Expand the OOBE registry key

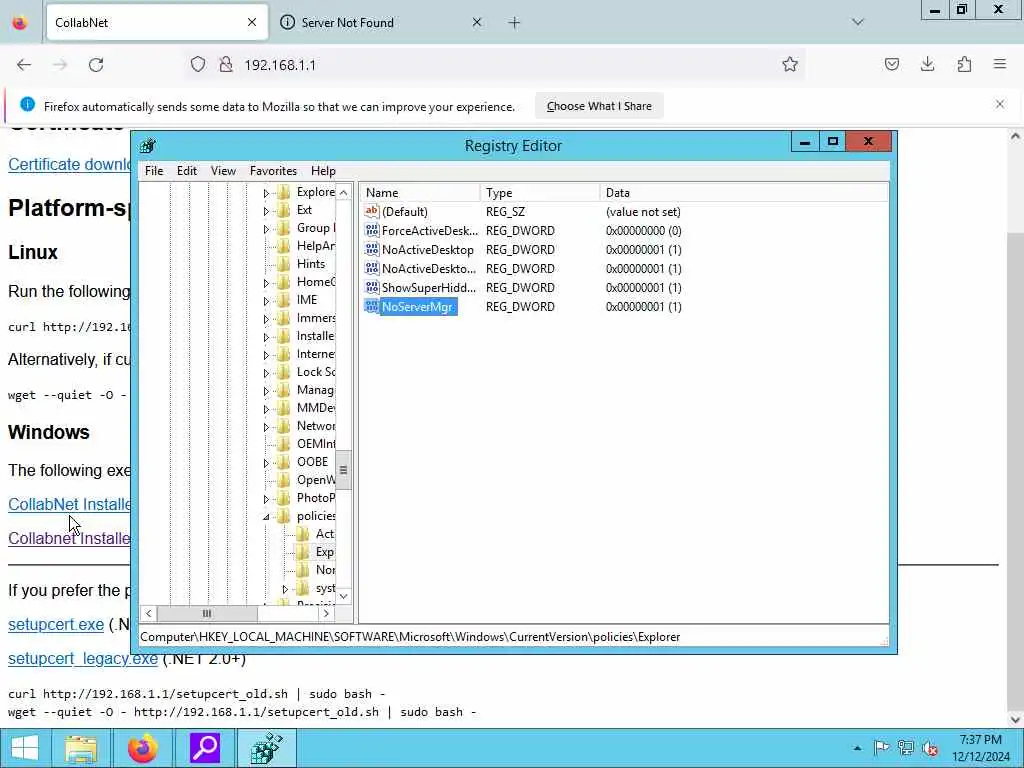[266, 463]
